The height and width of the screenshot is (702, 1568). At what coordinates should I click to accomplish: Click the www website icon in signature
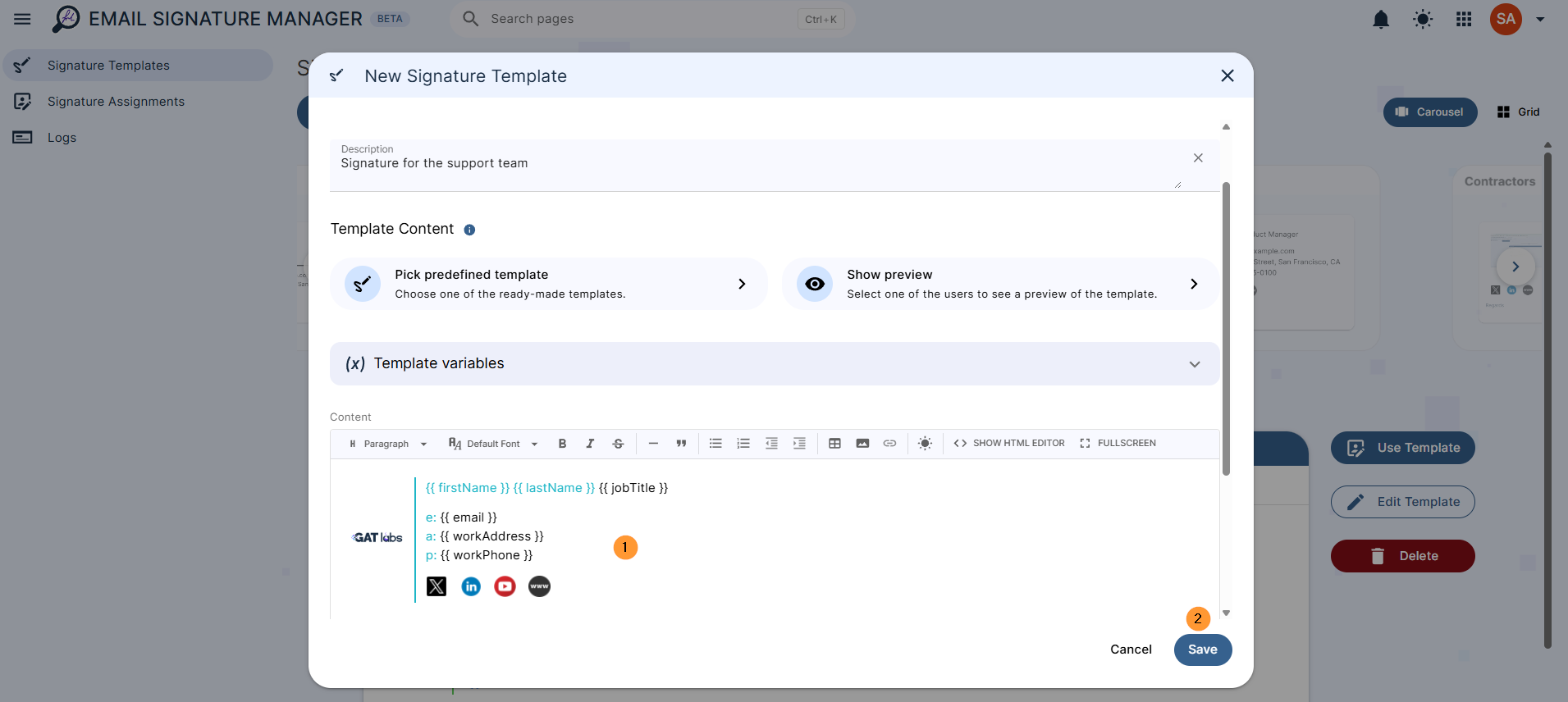539,586
